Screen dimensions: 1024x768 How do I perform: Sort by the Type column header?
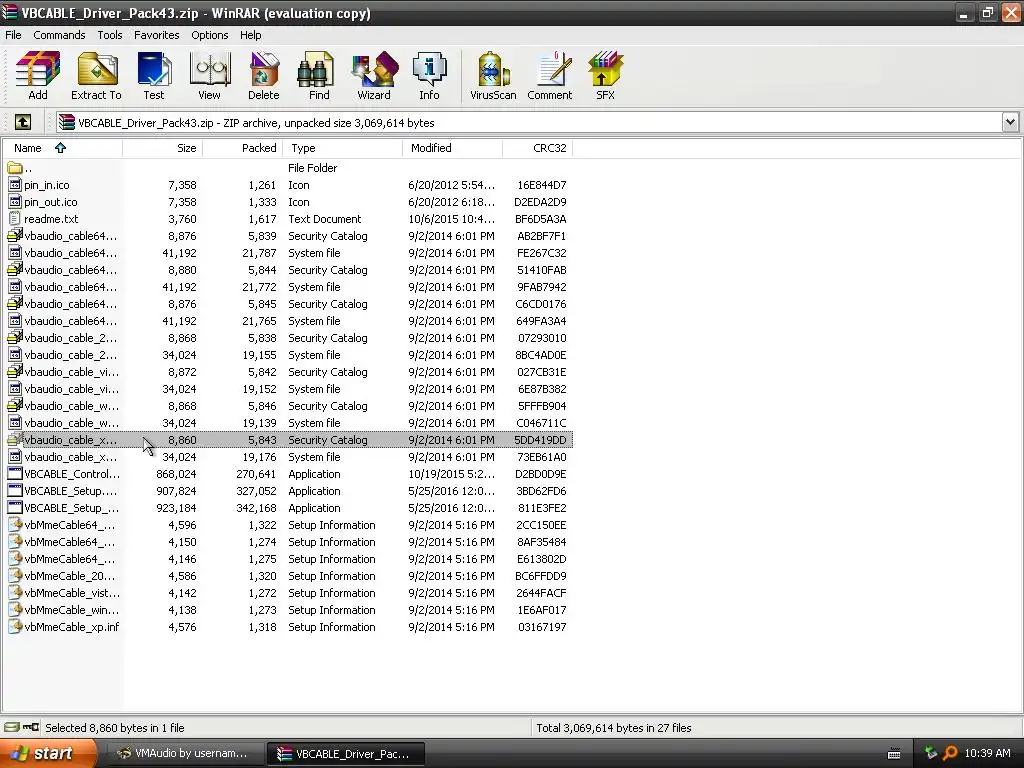[x=342, y=148]
